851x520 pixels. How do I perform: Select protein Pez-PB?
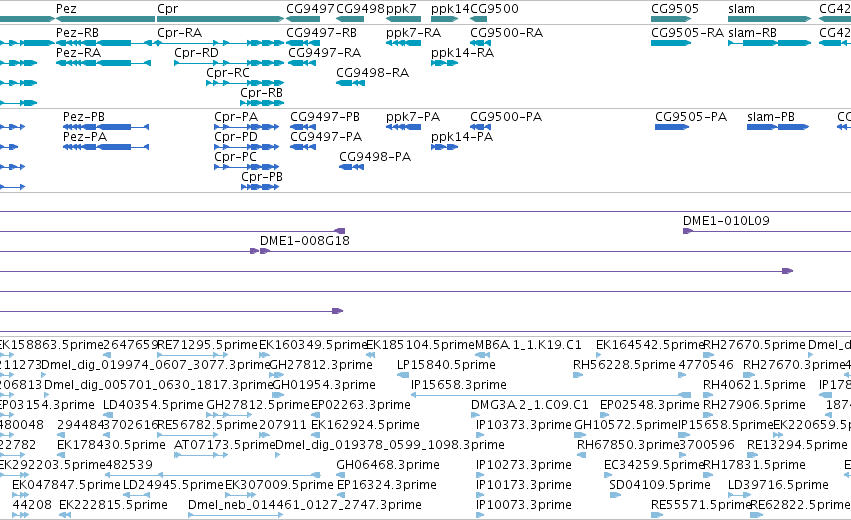[x=106, y=127]
